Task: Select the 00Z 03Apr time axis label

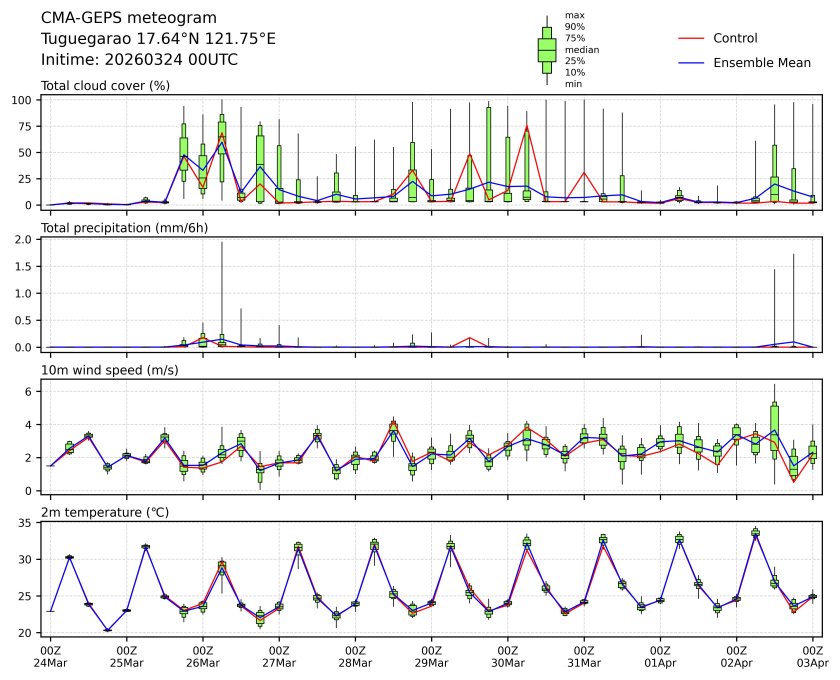Action: click(x=813, y=656)
